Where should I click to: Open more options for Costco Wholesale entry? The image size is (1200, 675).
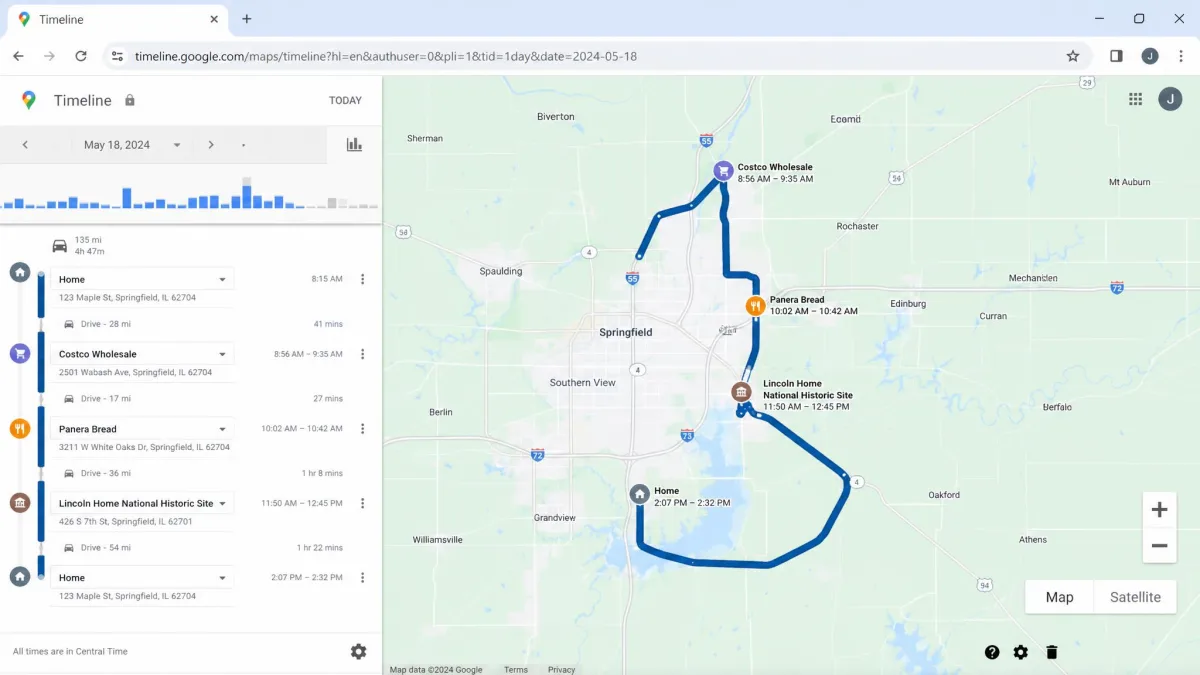[362, 354]
